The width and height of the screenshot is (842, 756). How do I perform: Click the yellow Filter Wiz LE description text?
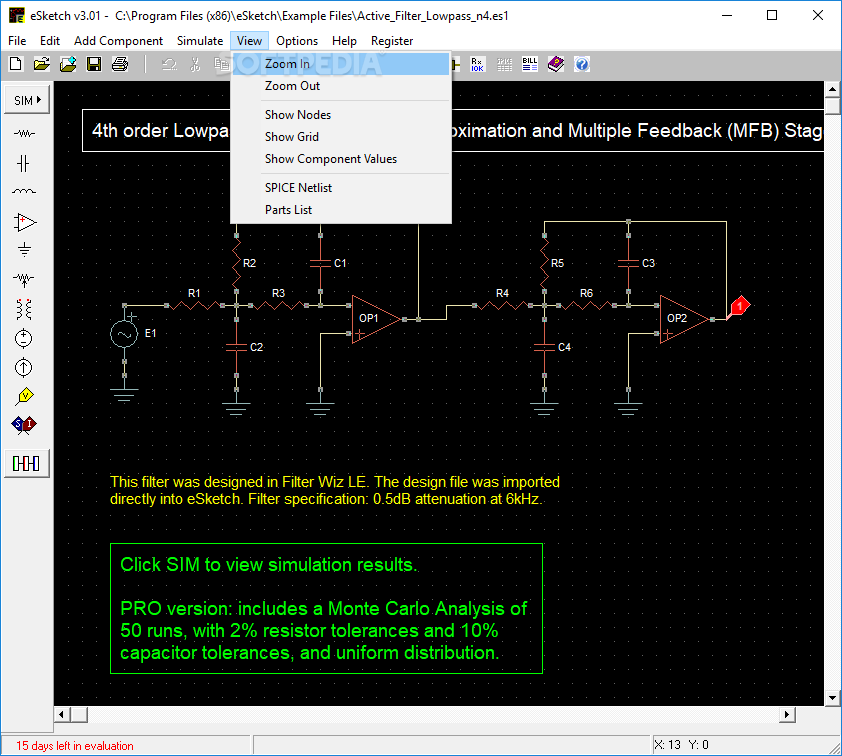[x=335, y=490]
